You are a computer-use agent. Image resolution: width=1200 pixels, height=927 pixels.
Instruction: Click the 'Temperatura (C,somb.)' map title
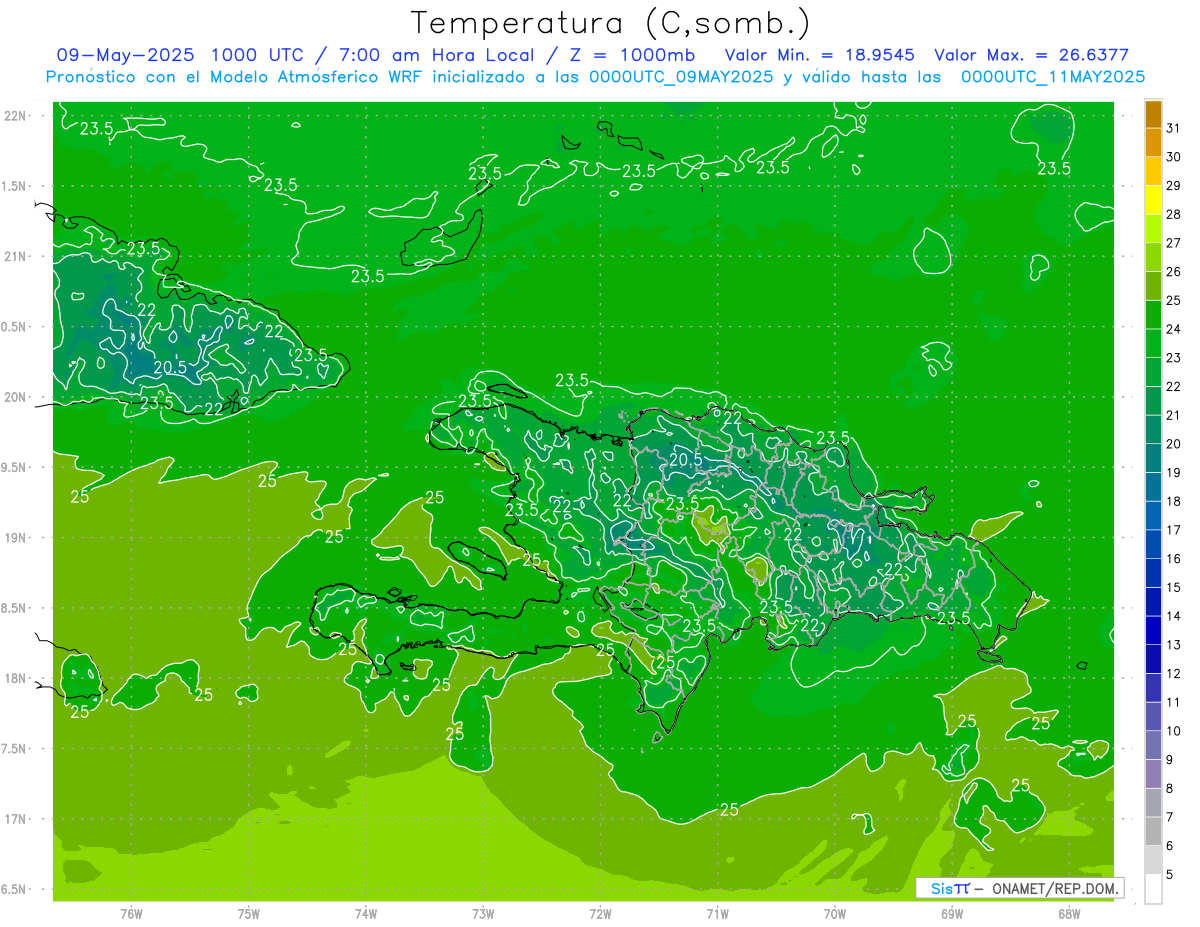(611, 23)
